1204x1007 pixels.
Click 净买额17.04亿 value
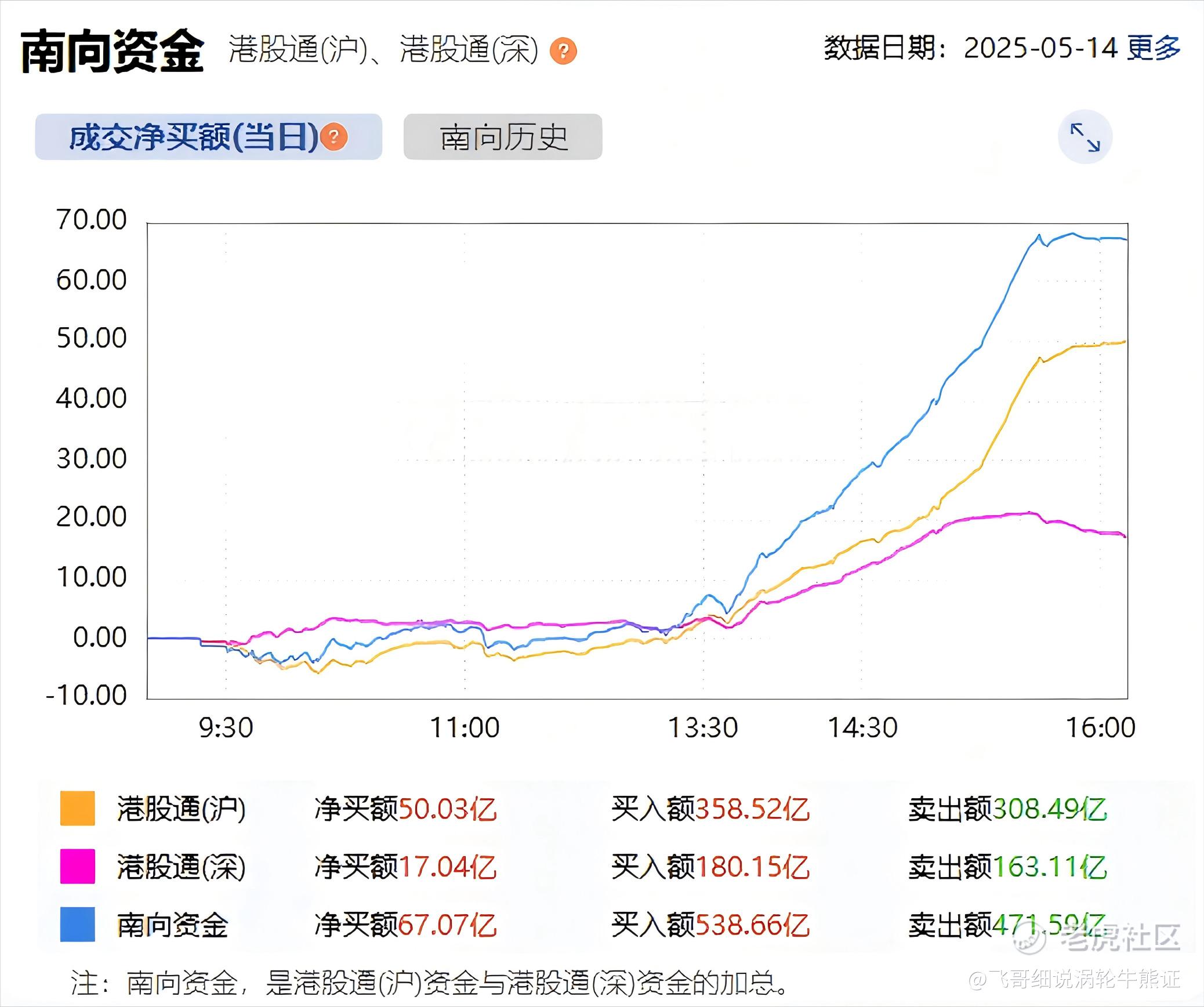(x=405, y=867)
